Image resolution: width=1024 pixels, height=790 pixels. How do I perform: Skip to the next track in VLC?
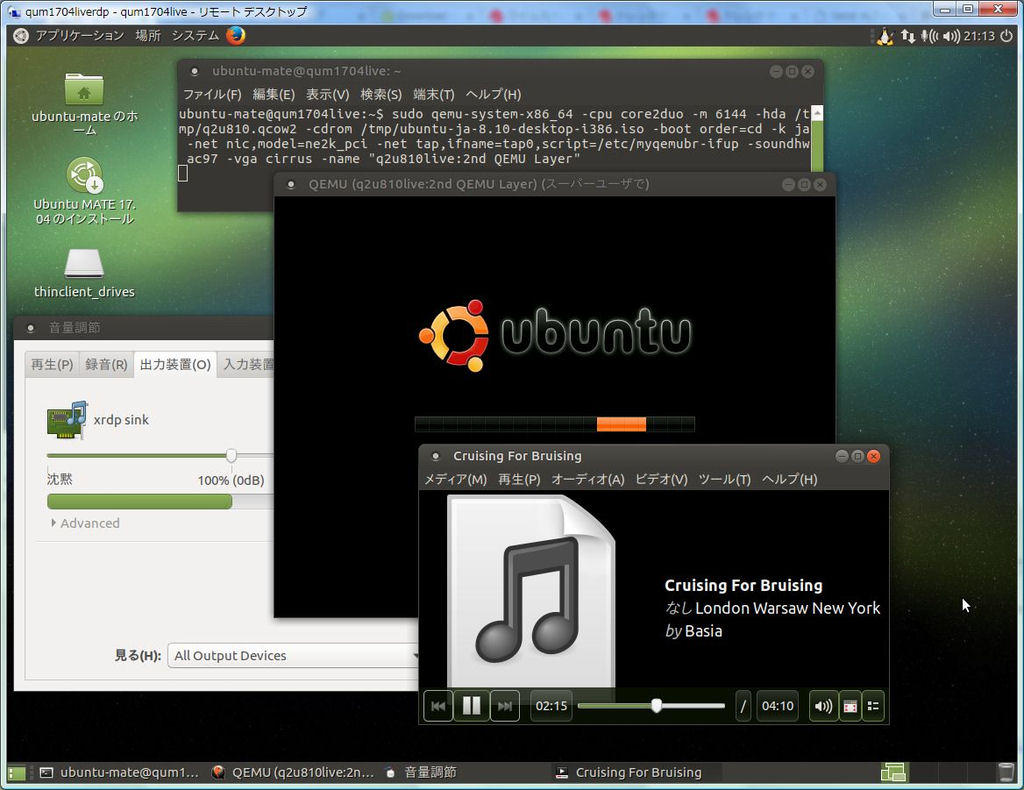click(x=505, y=706)
